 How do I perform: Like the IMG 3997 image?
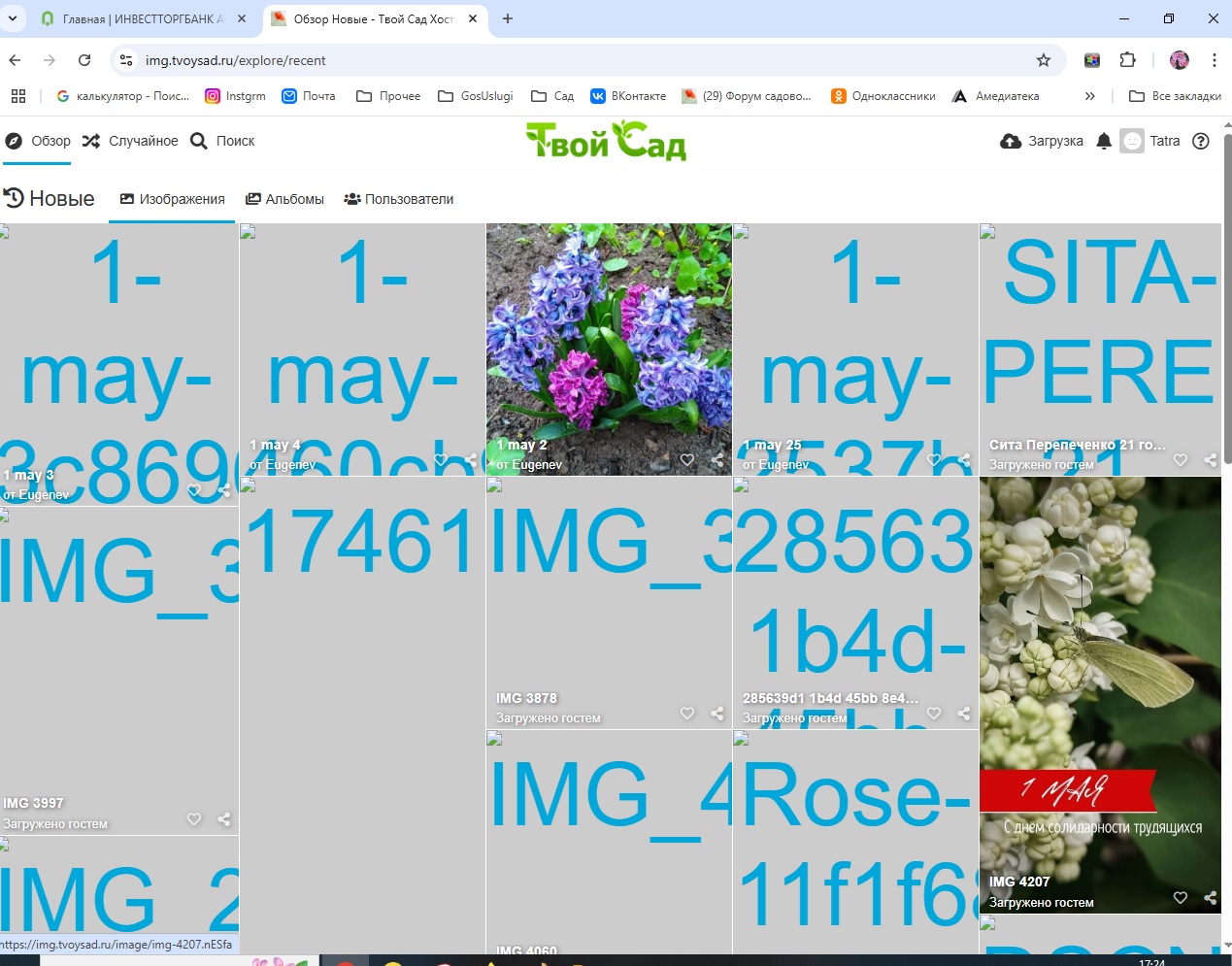[194, 818]
